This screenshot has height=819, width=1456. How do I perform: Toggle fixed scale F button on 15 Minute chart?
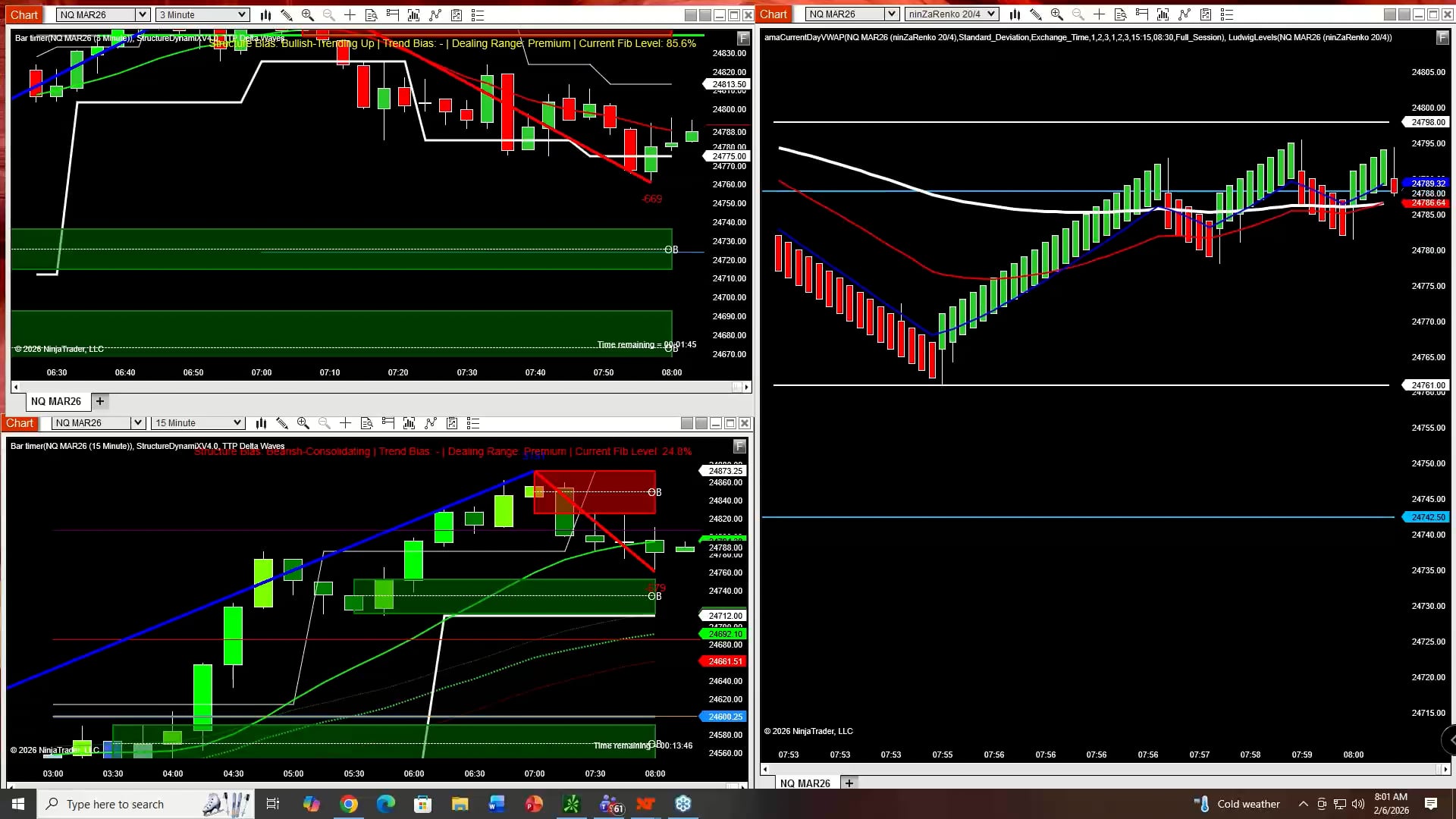tap(740, 446)
